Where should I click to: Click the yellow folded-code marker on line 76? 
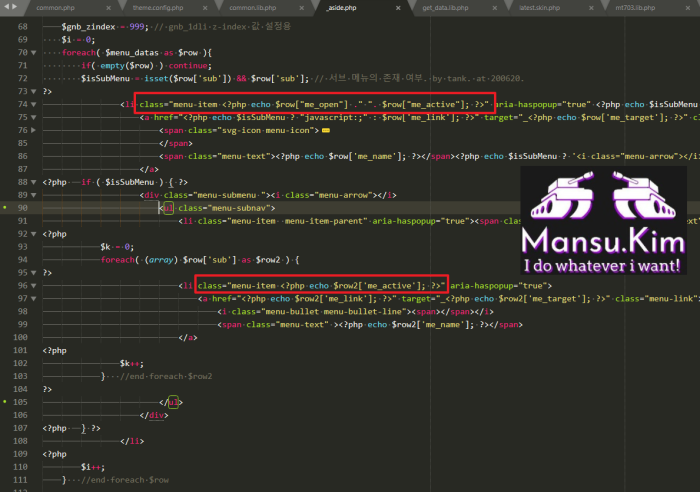point(326,130)
